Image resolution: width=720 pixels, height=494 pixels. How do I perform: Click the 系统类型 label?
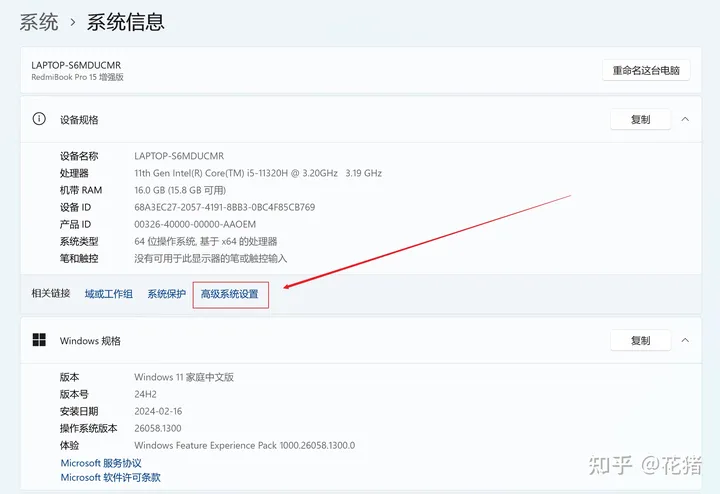[79, 241]
